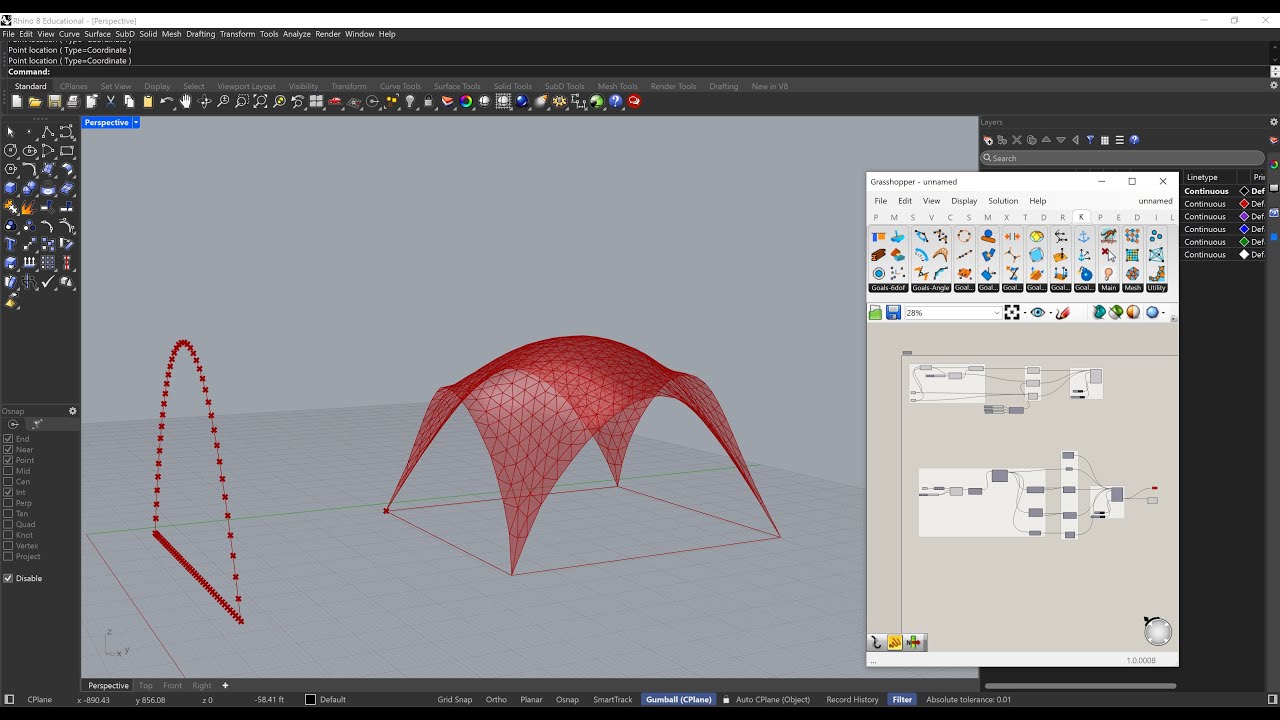The height and width of the screenshot is (720, 1280).
Task: Enable the Quad osnap checkbox
Action: click(x=9, y=524)
